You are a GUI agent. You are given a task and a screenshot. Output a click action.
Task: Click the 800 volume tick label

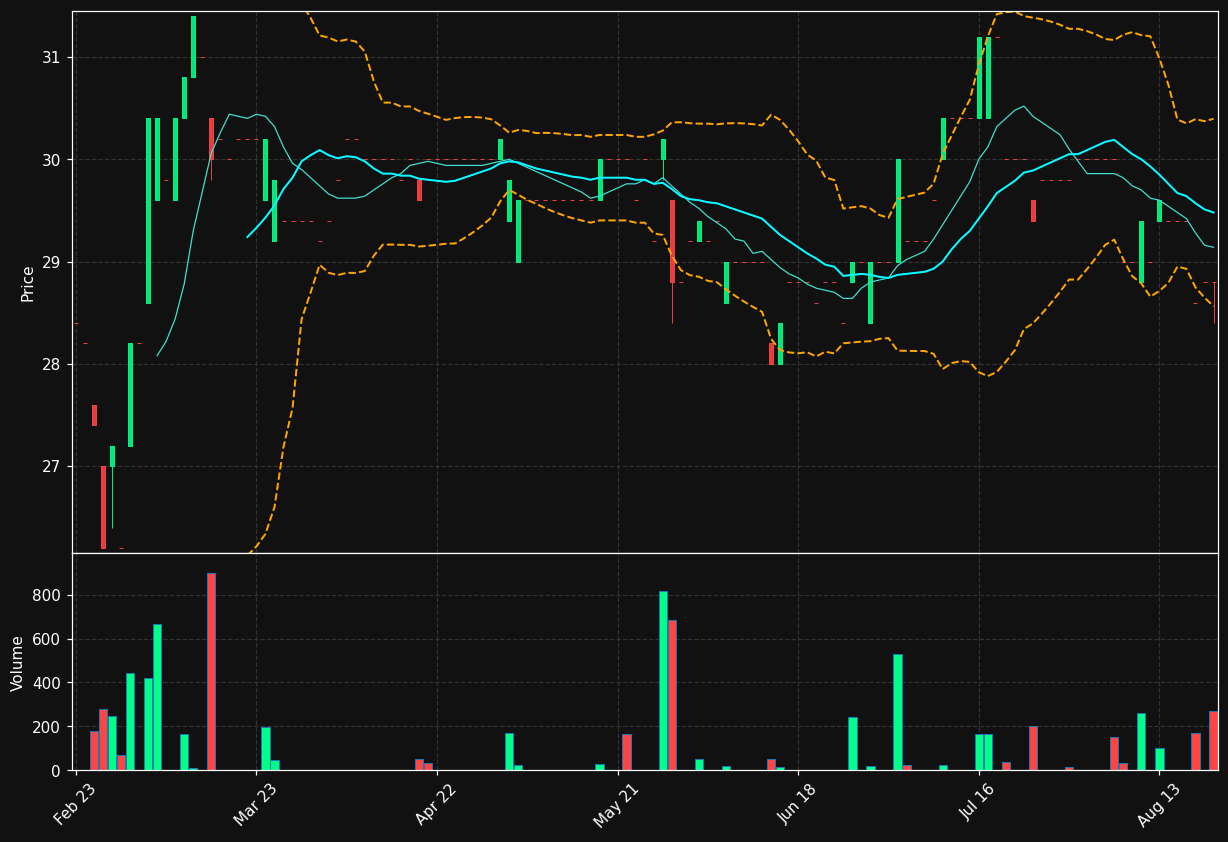pos(47,596)
